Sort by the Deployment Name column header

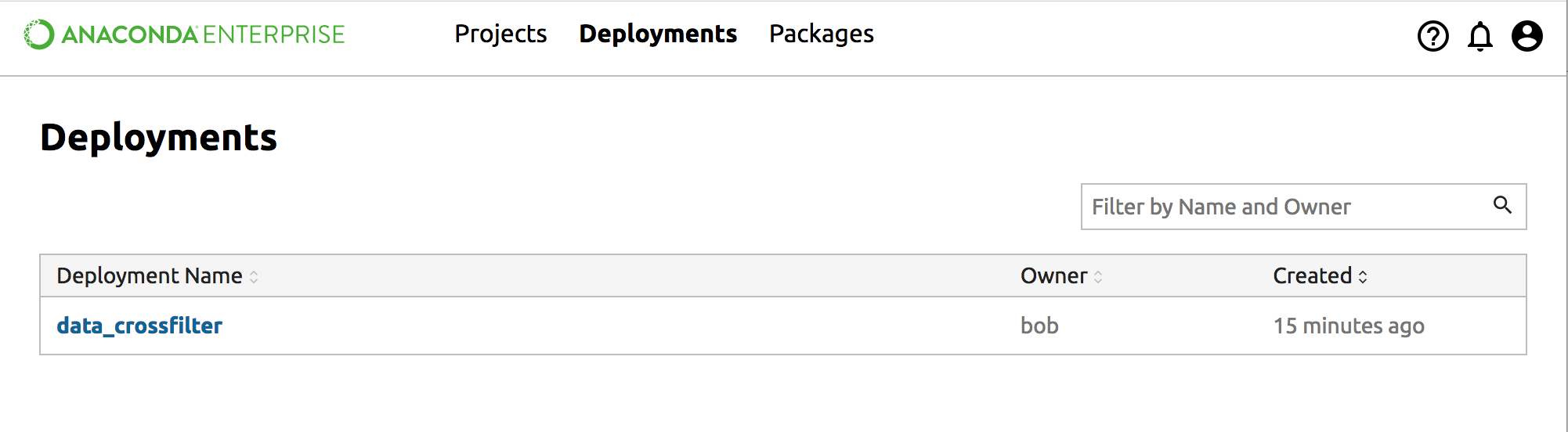click(x=150, y=276)
